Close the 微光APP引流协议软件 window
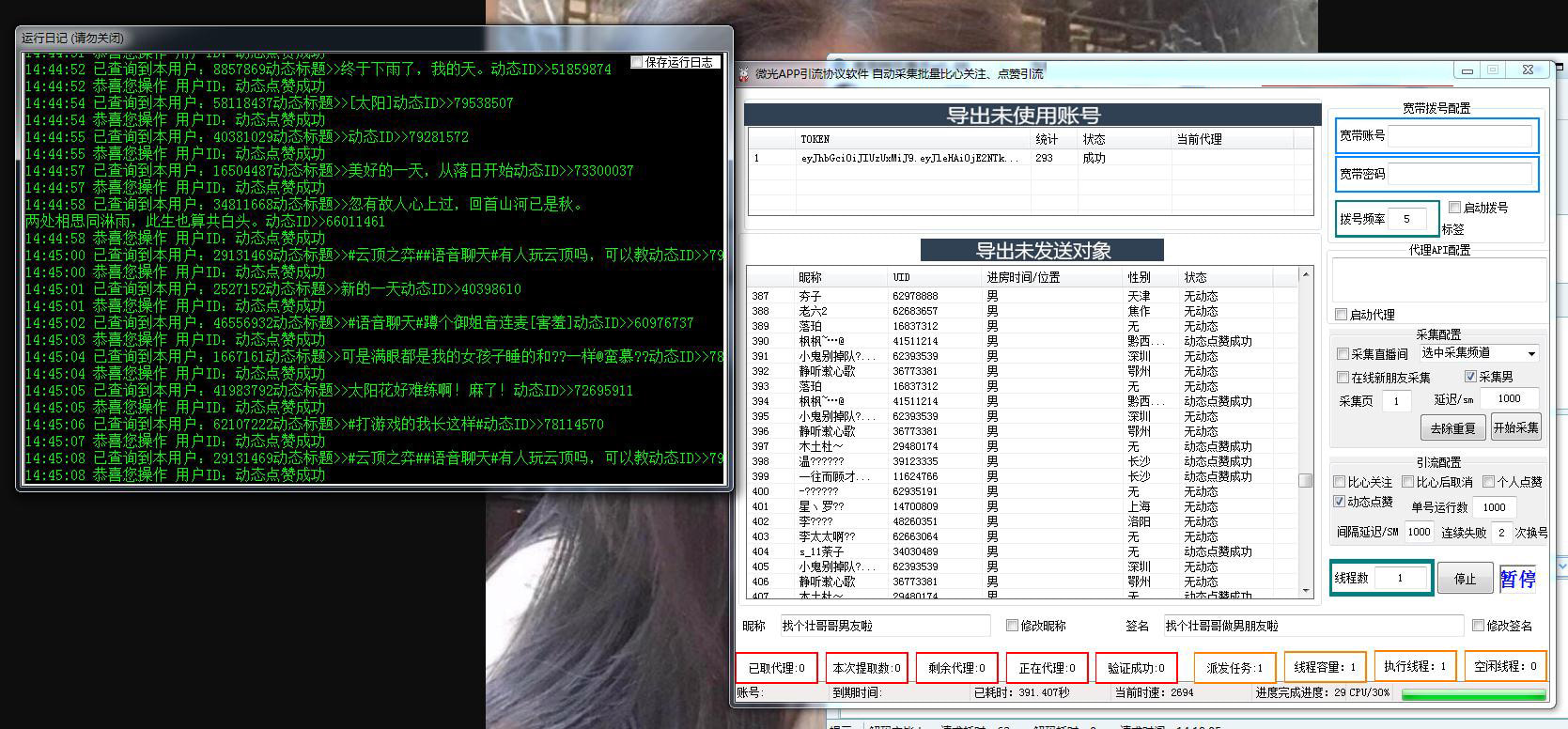This screenshot has width=1568, height=729. [1528, 70]
